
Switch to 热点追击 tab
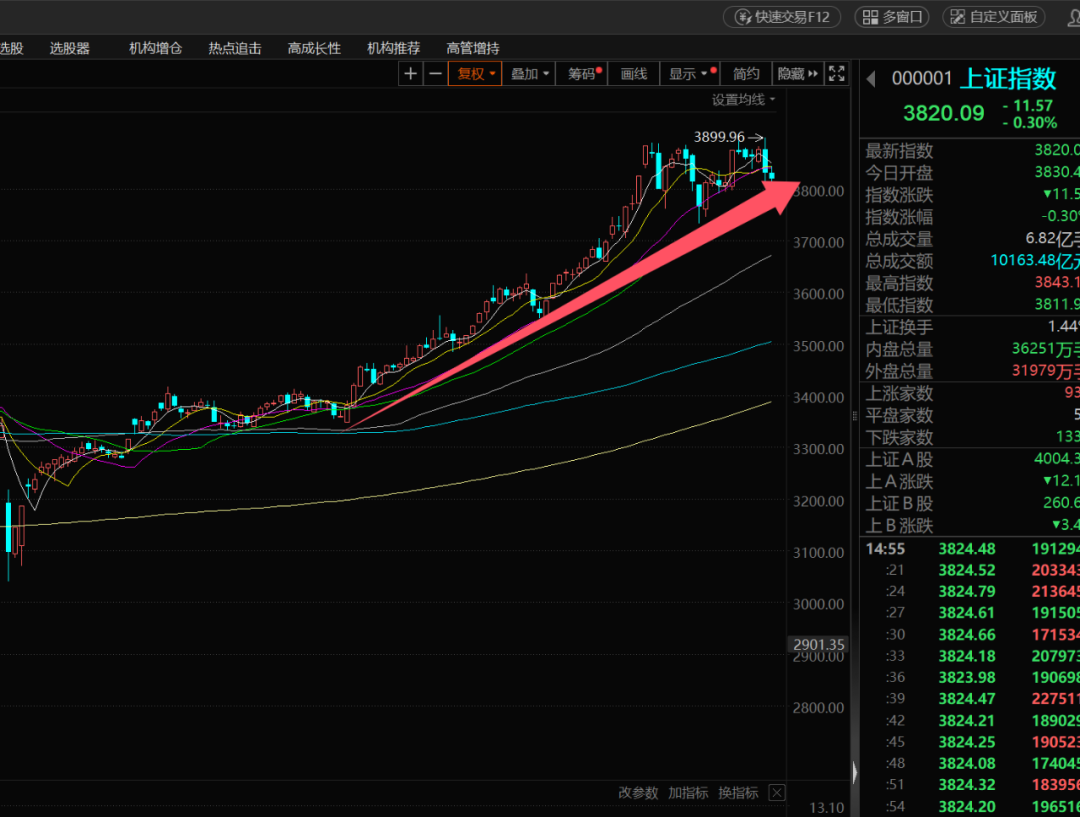coord(235,48)
